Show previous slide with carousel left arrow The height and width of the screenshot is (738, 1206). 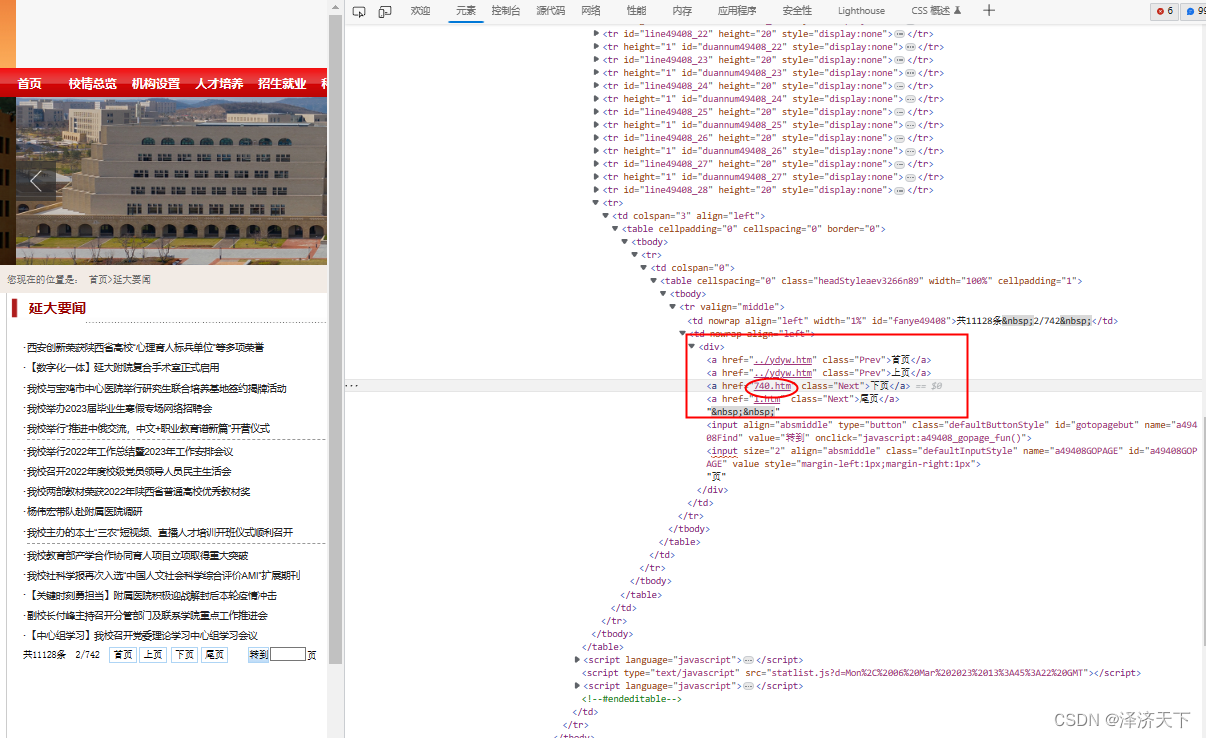pyautogui.click(x=36, y=181)
